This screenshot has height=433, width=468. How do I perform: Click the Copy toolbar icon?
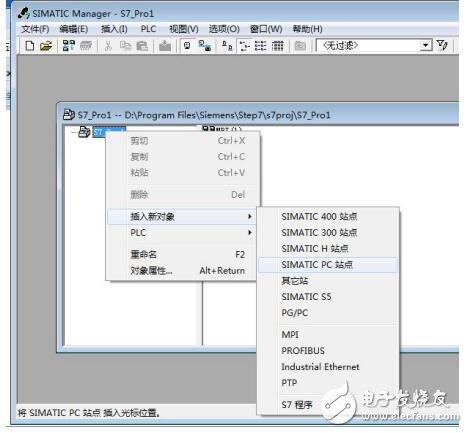pos(125,46)
